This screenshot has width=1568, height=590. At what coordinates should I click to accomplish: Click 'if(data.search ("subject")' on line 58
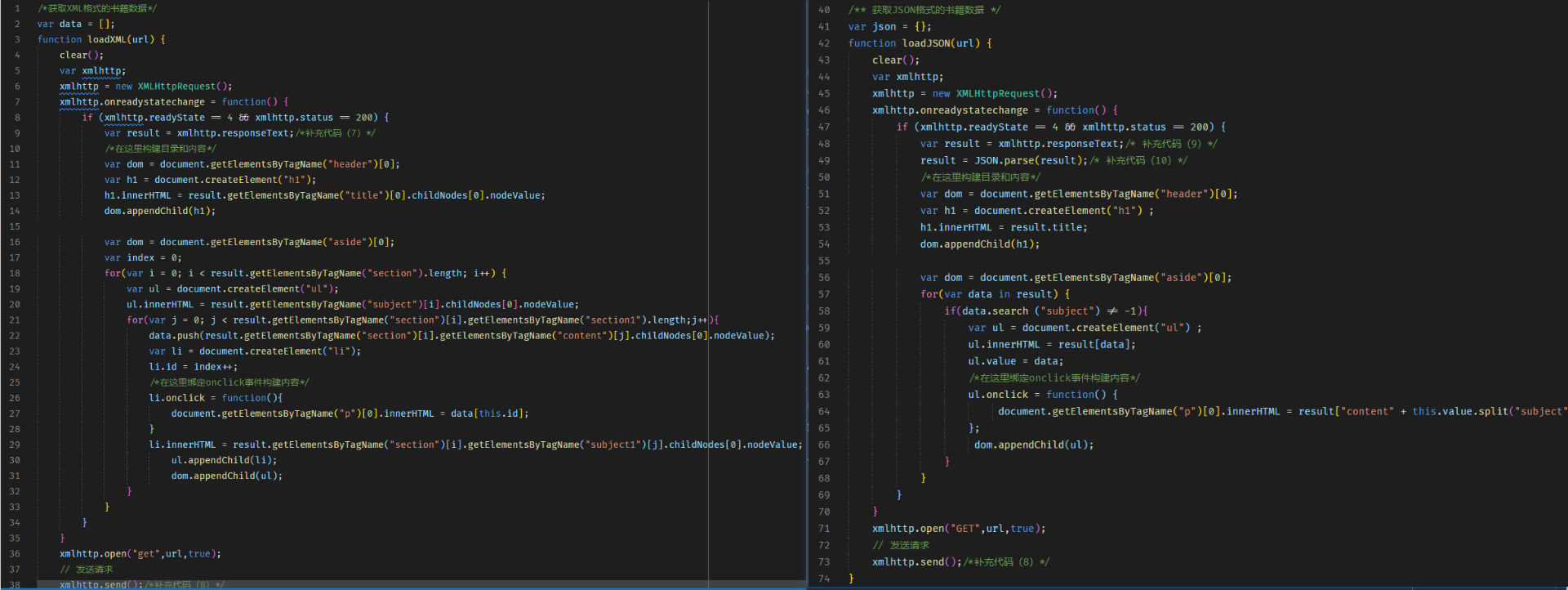pos(1022,311)
